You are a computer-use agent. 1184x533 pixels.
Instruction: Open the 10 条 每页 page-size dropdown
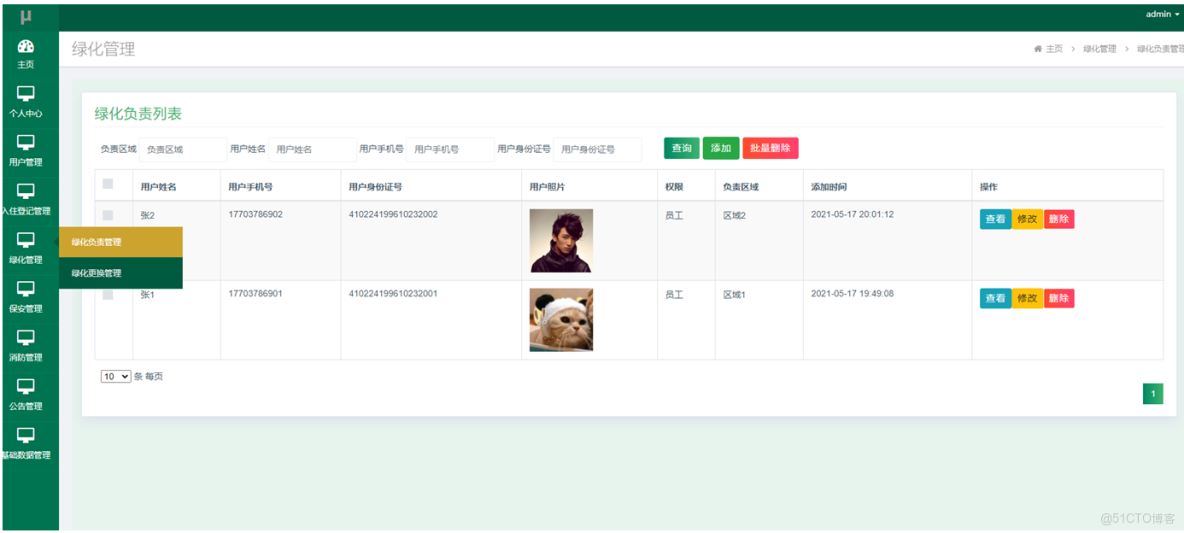pyautogui.click(x=116, y=376)
